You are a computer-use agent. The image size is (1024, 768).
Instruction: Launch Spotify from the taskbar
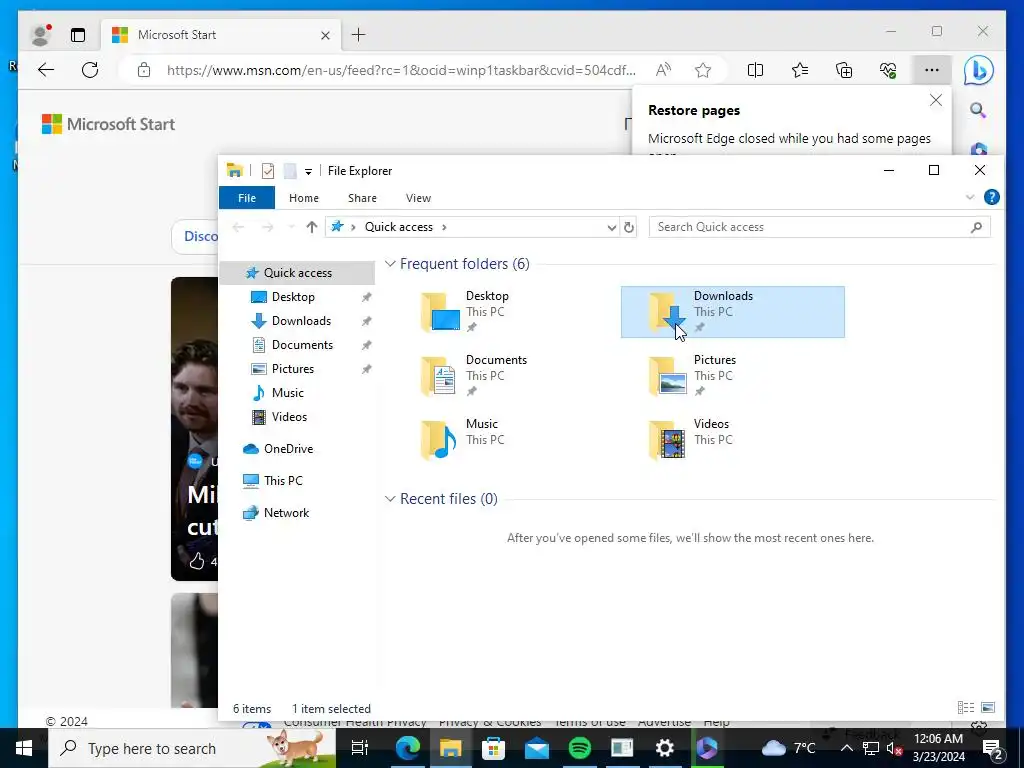[x=579, y=748]
